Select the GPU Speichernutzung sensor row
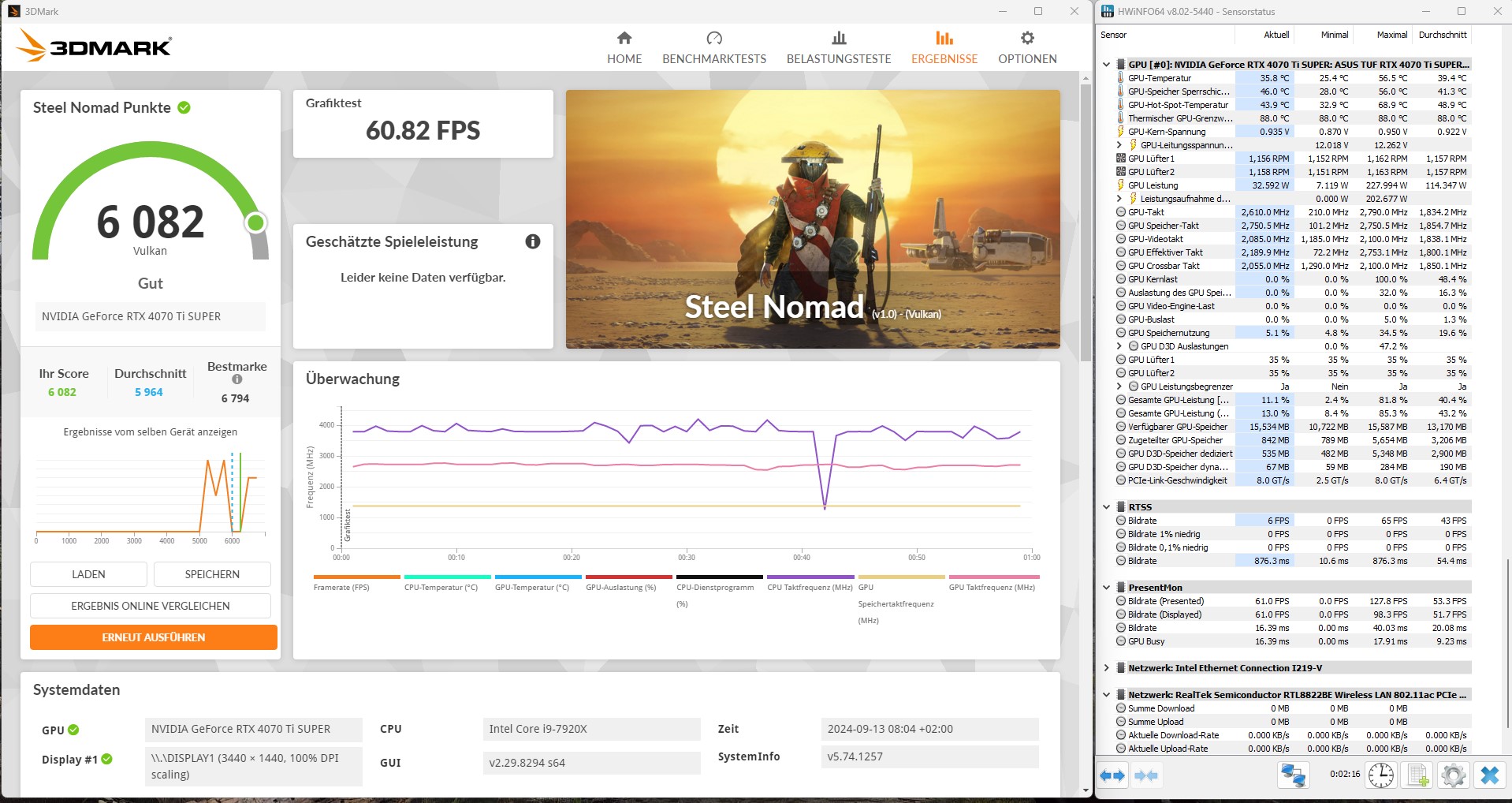 tap(1293, 333)
